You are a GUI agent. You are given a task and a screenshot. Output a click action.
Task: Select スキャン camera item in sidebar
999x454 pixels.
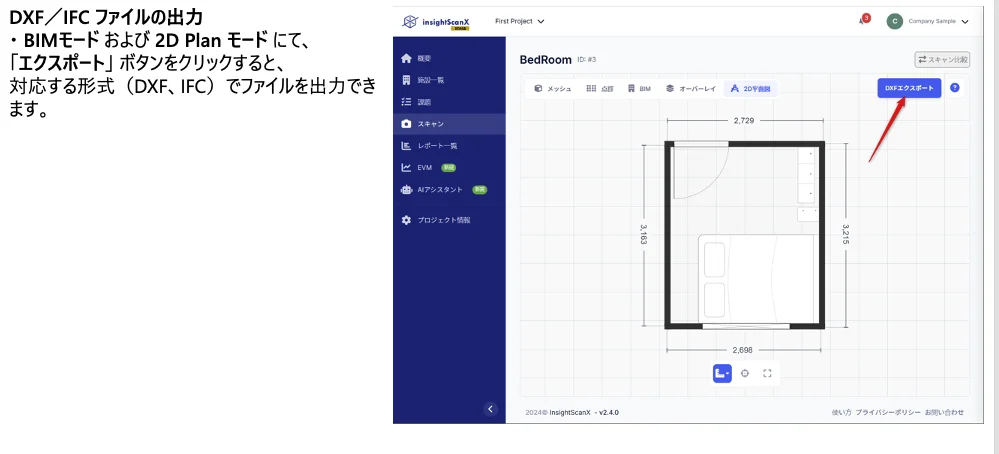click(449, 124)
